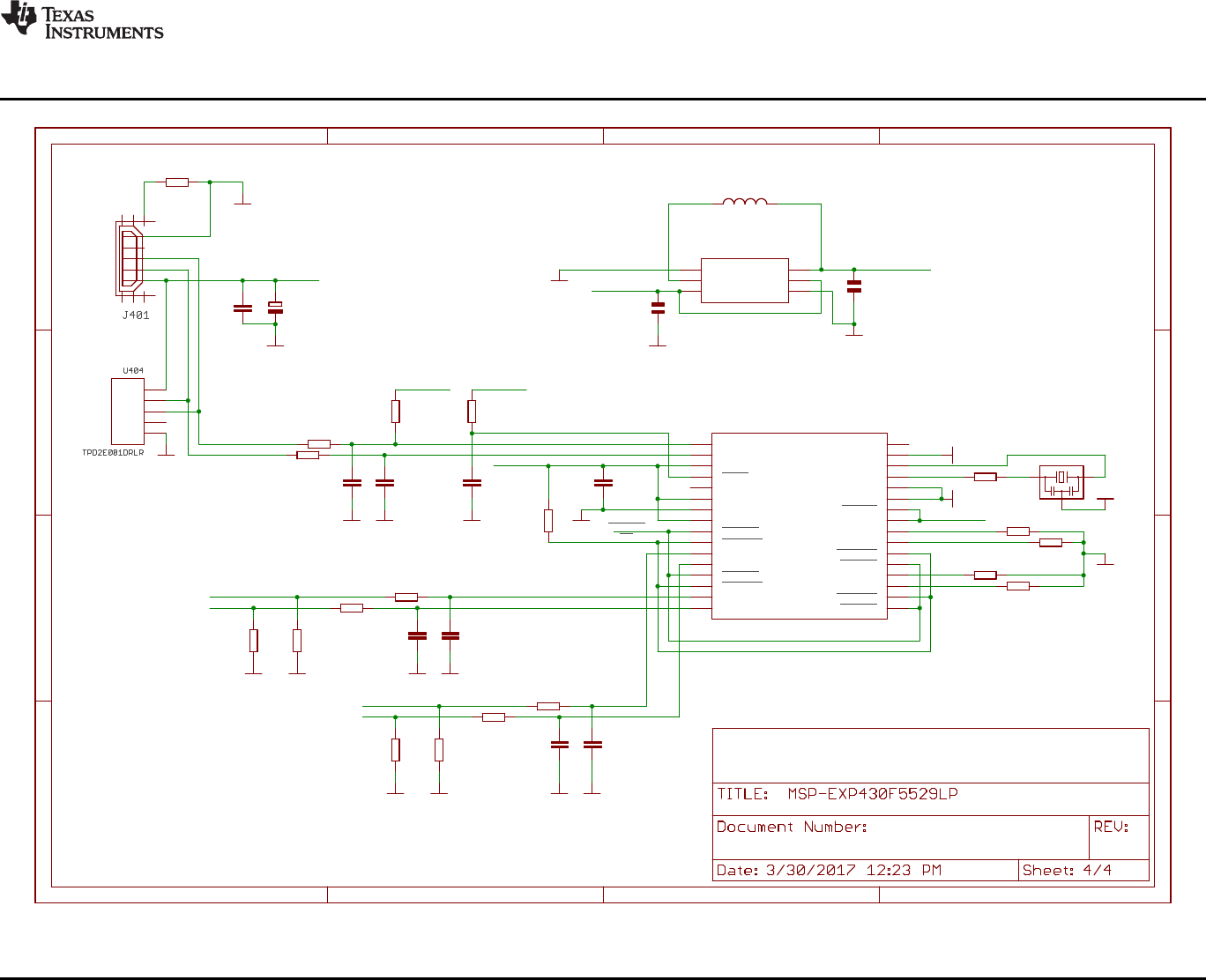Screen dimensions: 1206x980
Task: Select the inductor coil symbol
Action: click(x=745, y=202)
